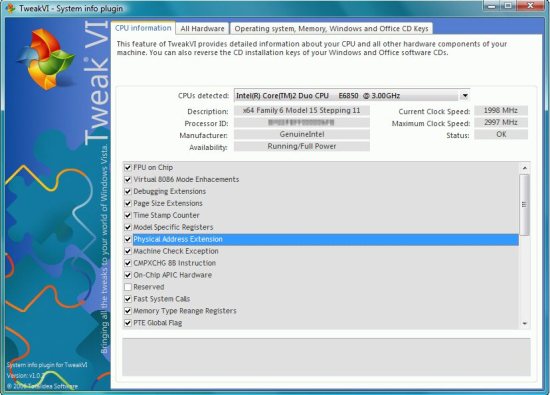The height and width of the screenshot is (395, 550).
Task: Close the TweakVI window
Action: coord(530,6)
